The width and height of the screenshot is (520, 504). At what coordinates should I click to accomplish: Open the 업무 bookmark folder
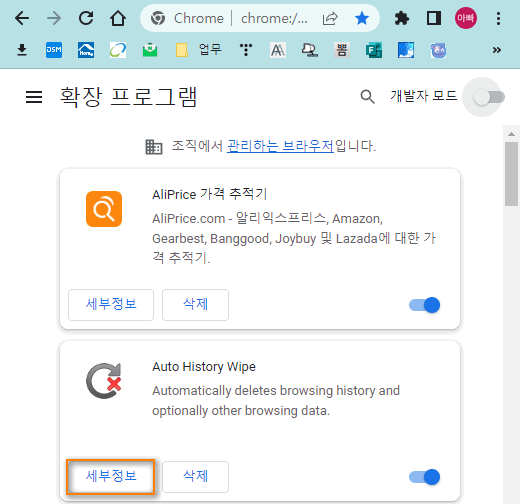[x=198, y=50]
